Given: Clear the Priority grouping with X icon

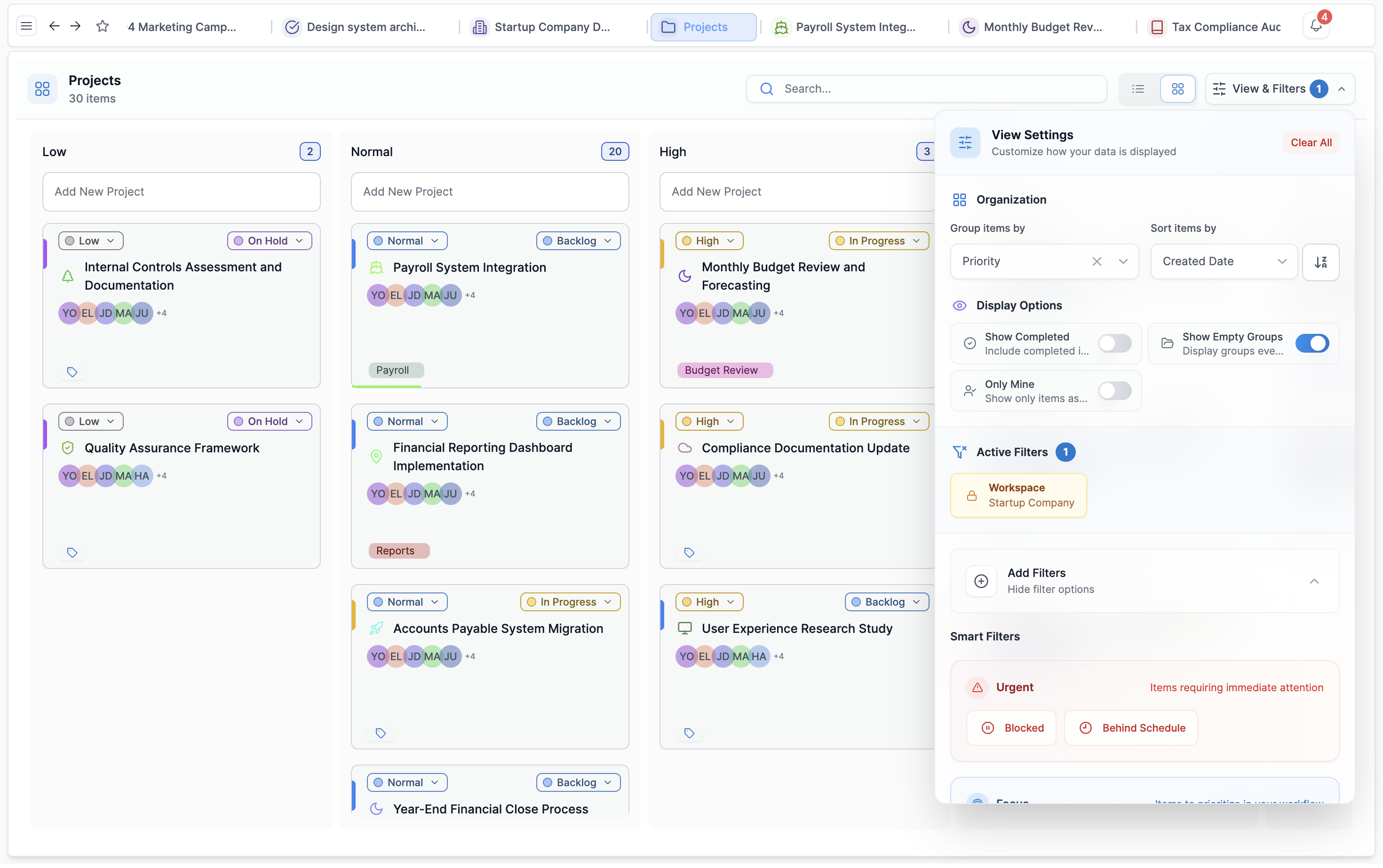Looking at the screenshot, I should click(x=1097, y=262).
